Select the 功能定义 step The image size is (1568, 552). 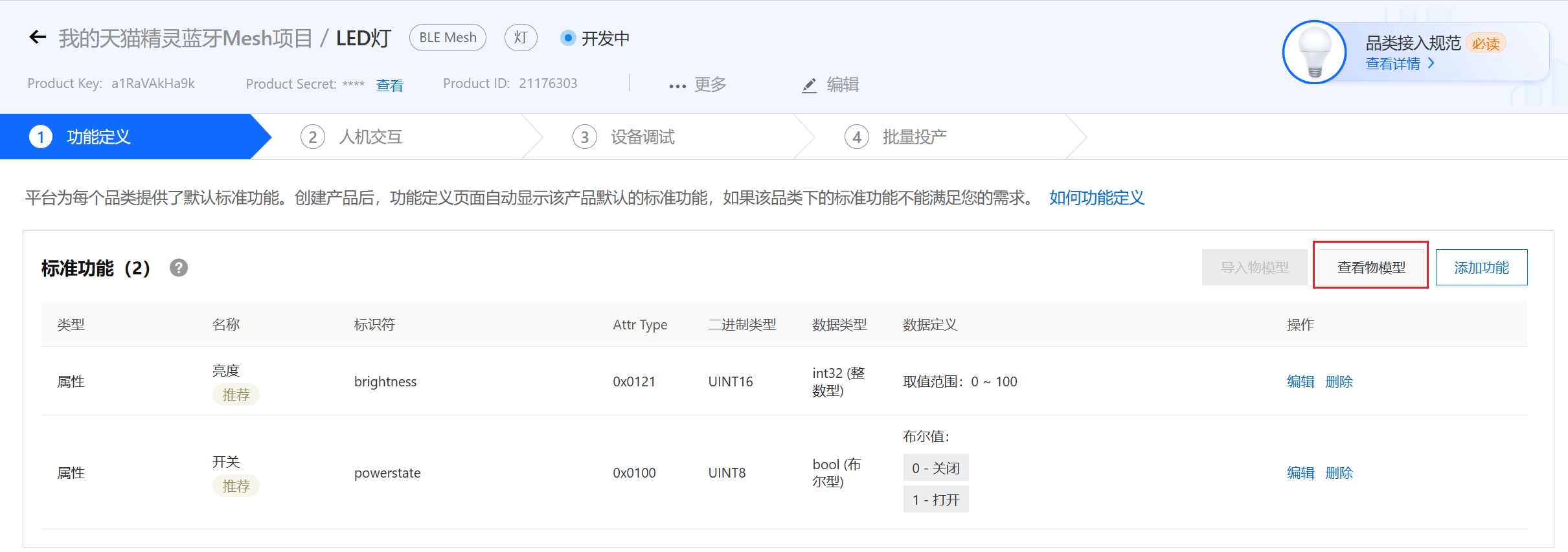(x=98, y=137)
